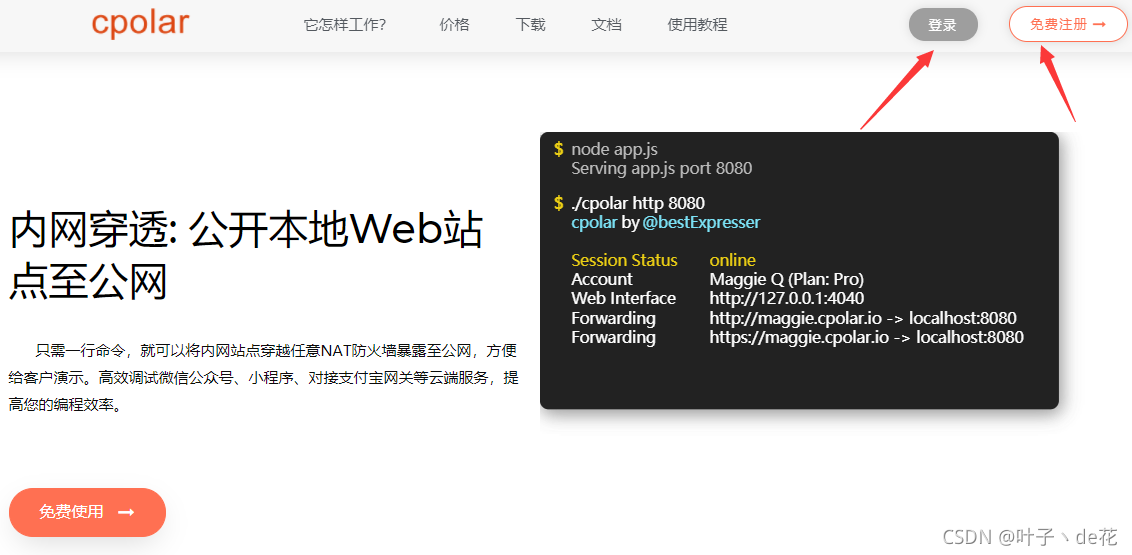Click the 免费注册 sign-up button
This screenshot has width=1132, height=555.
click(x=1068, y=24)
